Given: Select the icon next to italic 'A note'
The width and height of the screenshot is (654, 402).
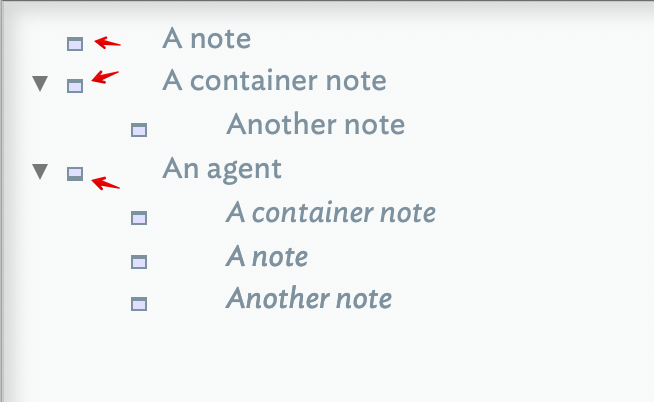Looking at the screenshot, I should pyautogui.click(x=139, y=261).
